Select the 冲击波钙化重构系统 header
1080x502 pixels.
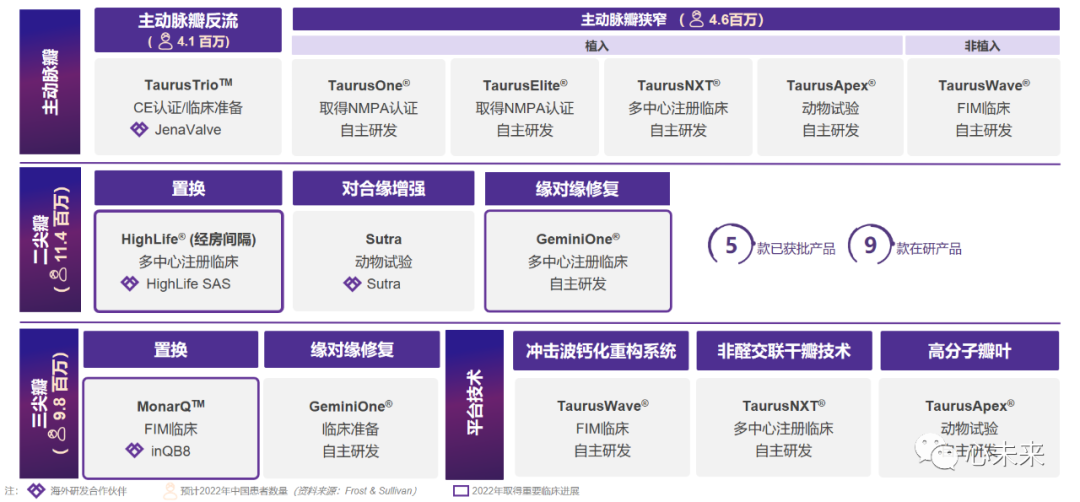[x=601, y=351]
